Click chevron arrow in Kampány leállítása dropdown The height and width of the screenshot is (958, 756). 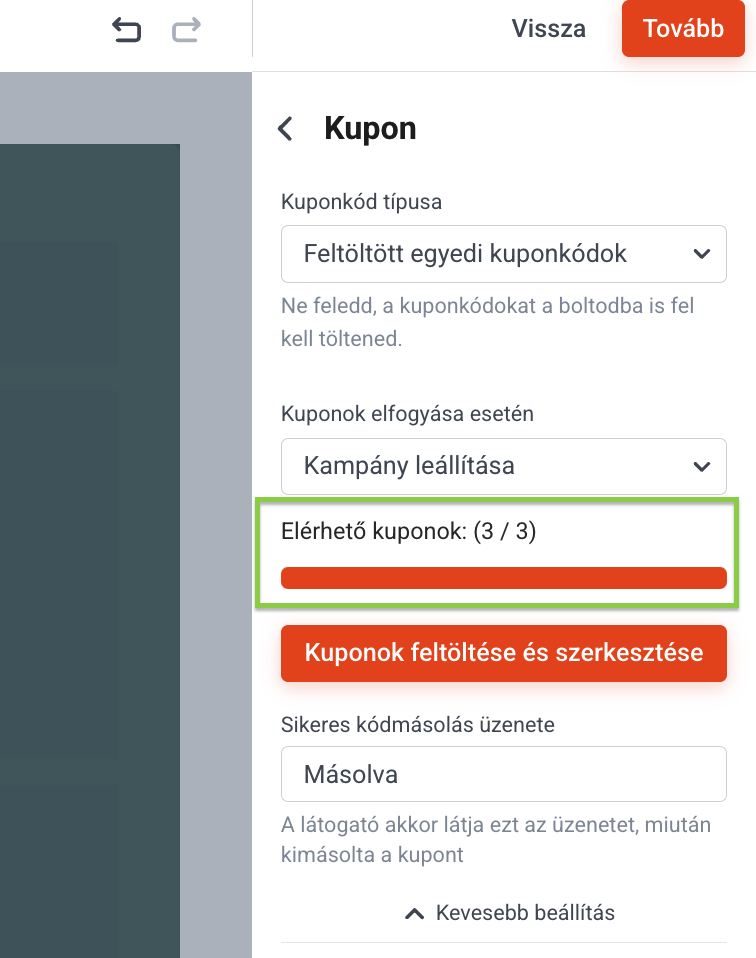coord(702,467)
